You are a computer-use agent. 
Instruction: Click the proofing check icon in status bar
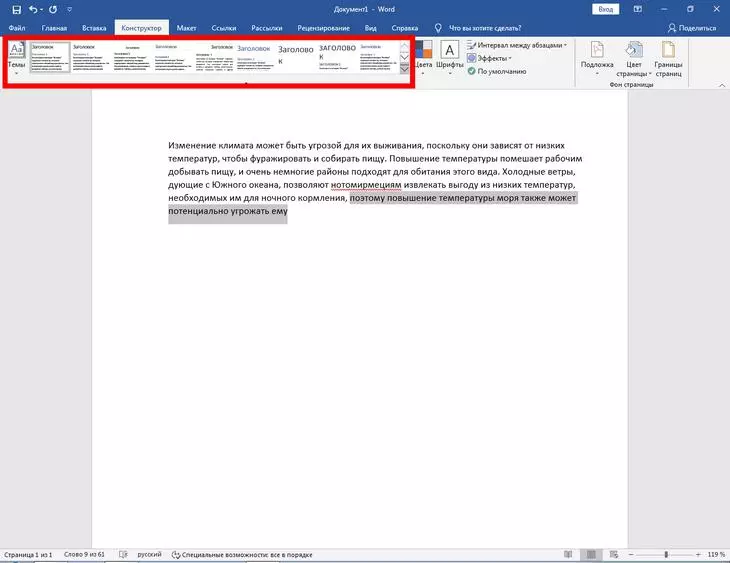123,553
